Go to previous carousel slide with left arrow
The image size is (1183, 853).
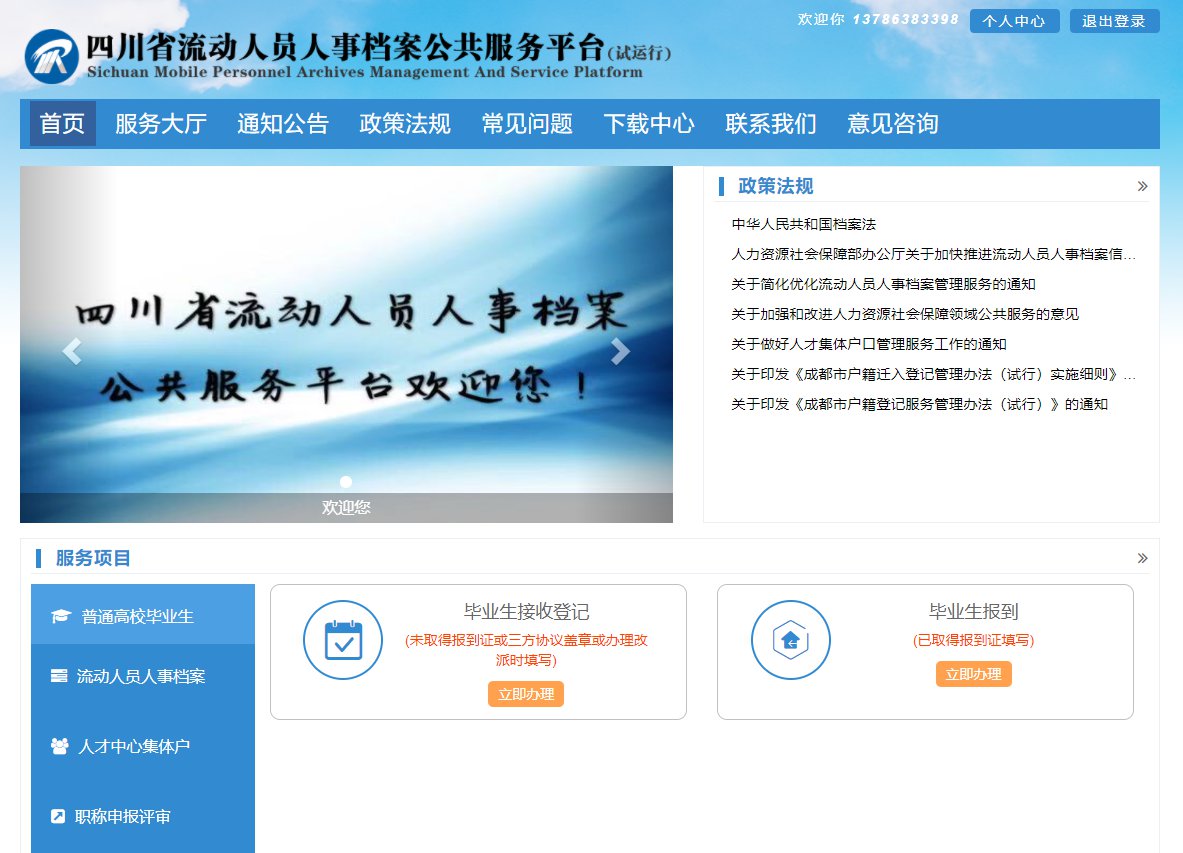(x=72, y=351)
